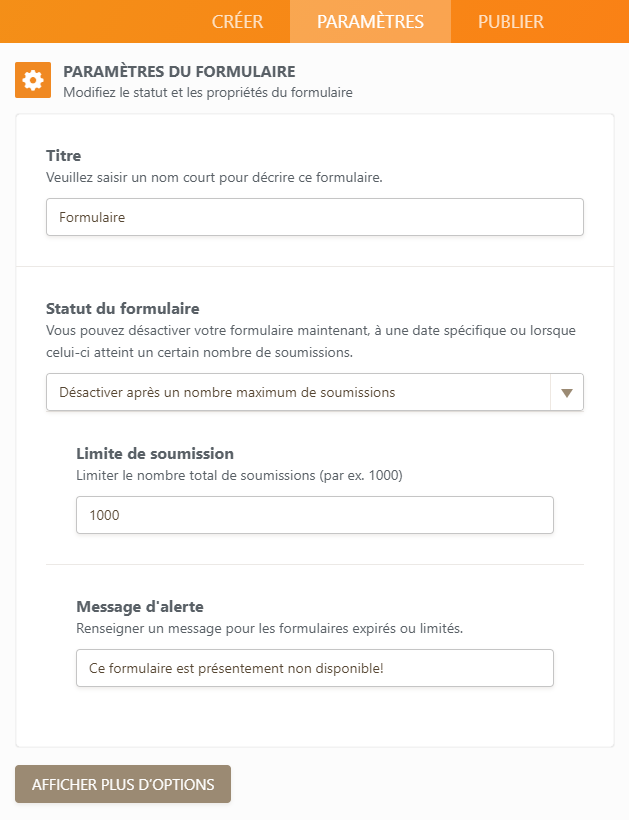Screen dimensions: 629x820
Task: Open the PUBLIER tab
Action: (510, 22)
